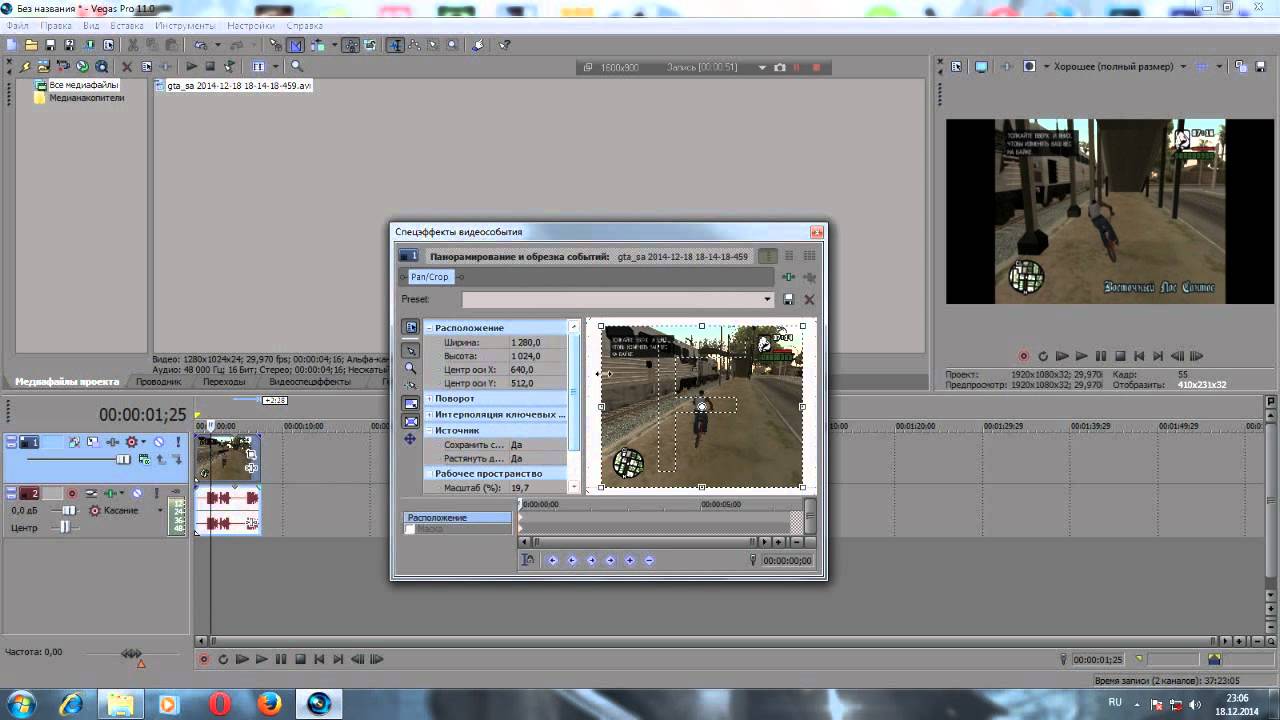This screenshot has height=720, width=1280.
Task: Delete the Pan/Crop preset with X icon
Action: (x=809, y=299)
